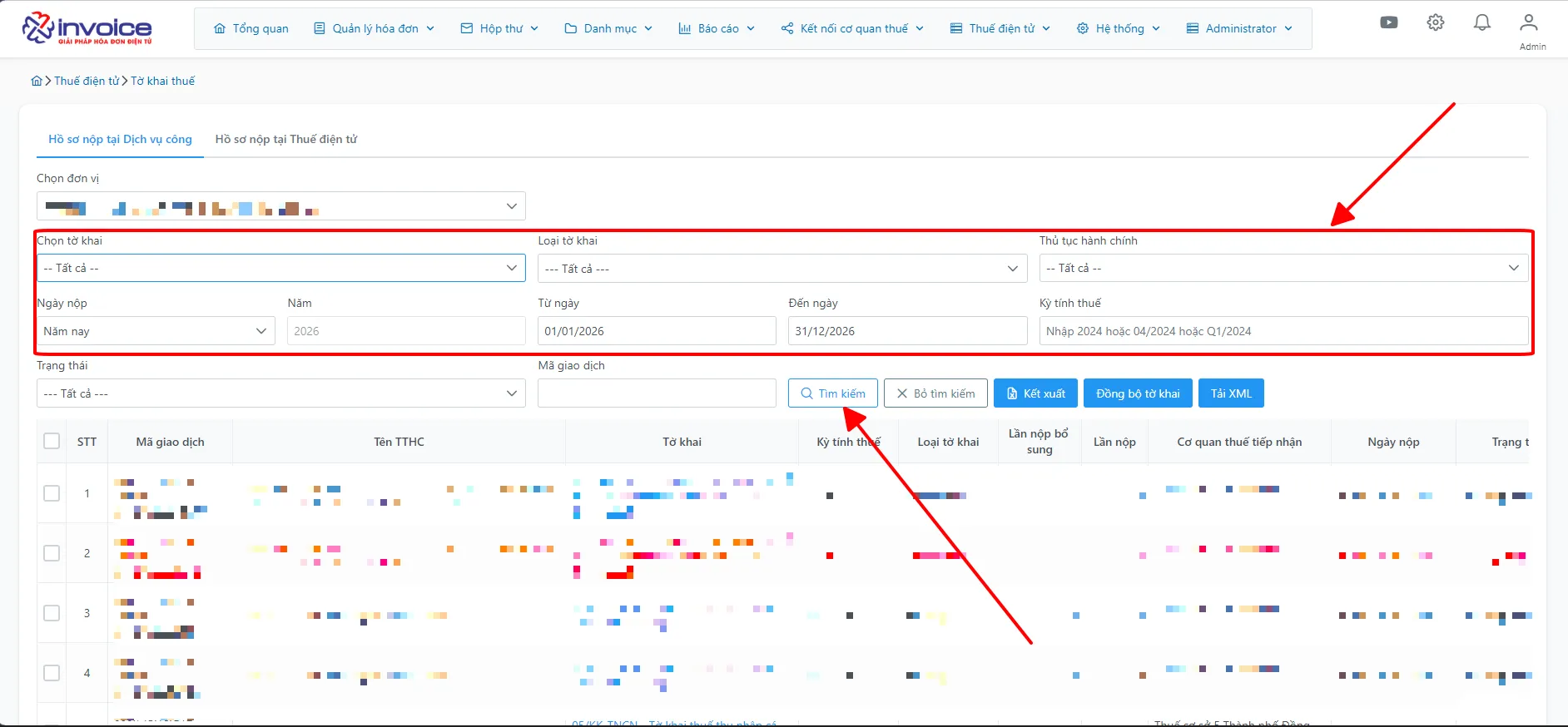The image size is (1568, 727).
Task: Click the home icon in the breadcrumb
Action: (x=37, y=81)
